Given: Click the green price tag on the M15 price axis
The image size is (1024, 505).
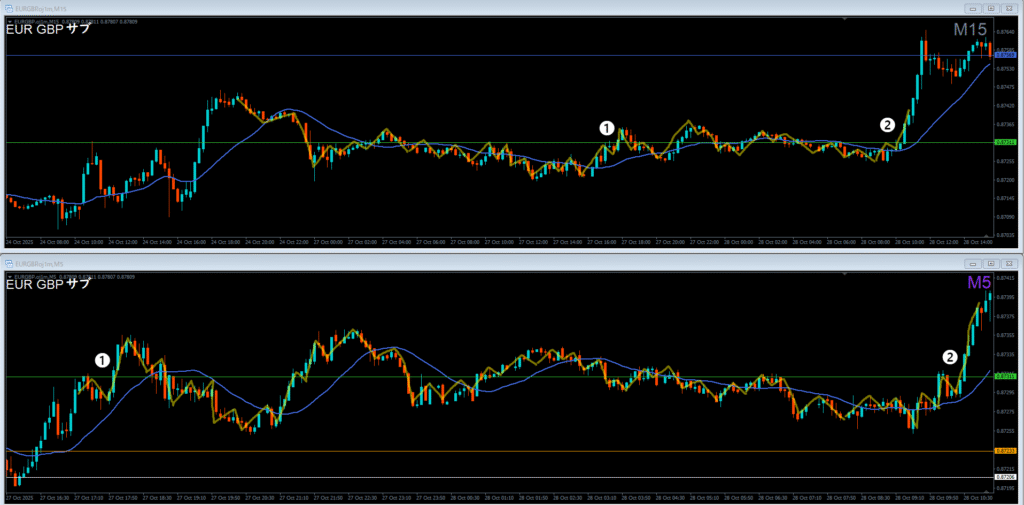Looking at the screenshot, I should [1005, 142].
